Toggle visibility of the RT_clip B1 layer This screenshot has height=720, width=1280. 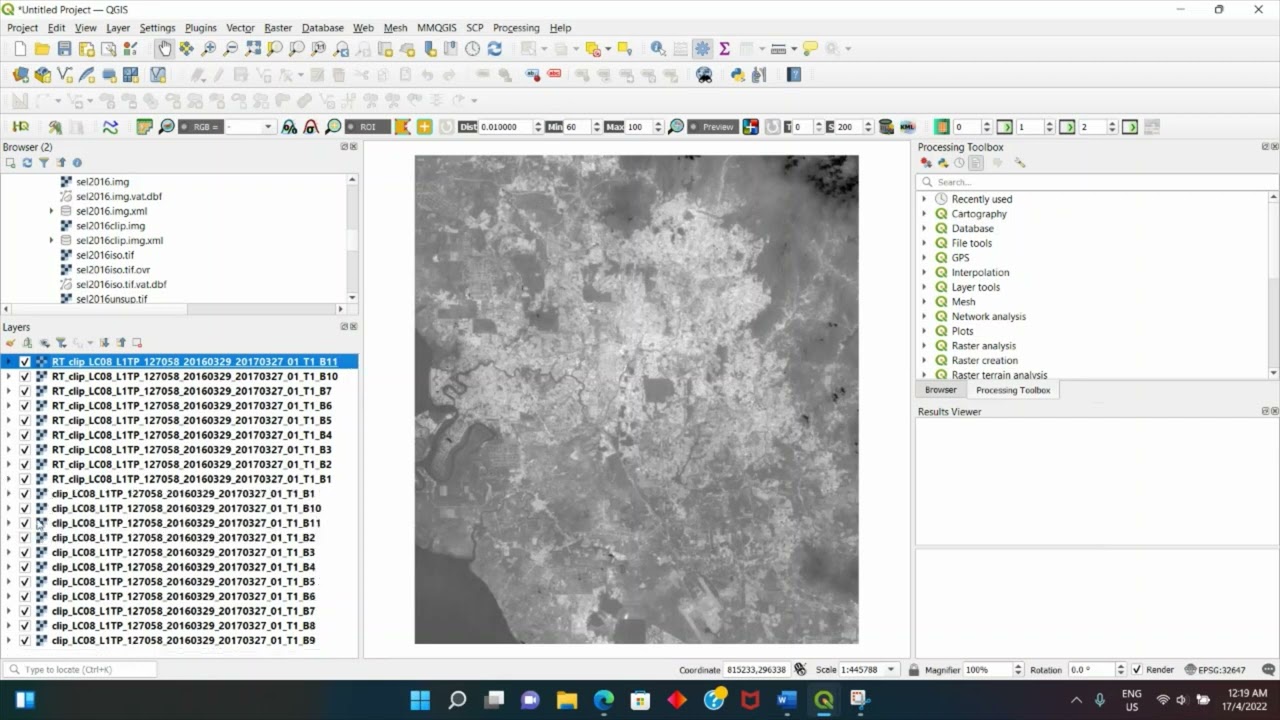(25, 479)
